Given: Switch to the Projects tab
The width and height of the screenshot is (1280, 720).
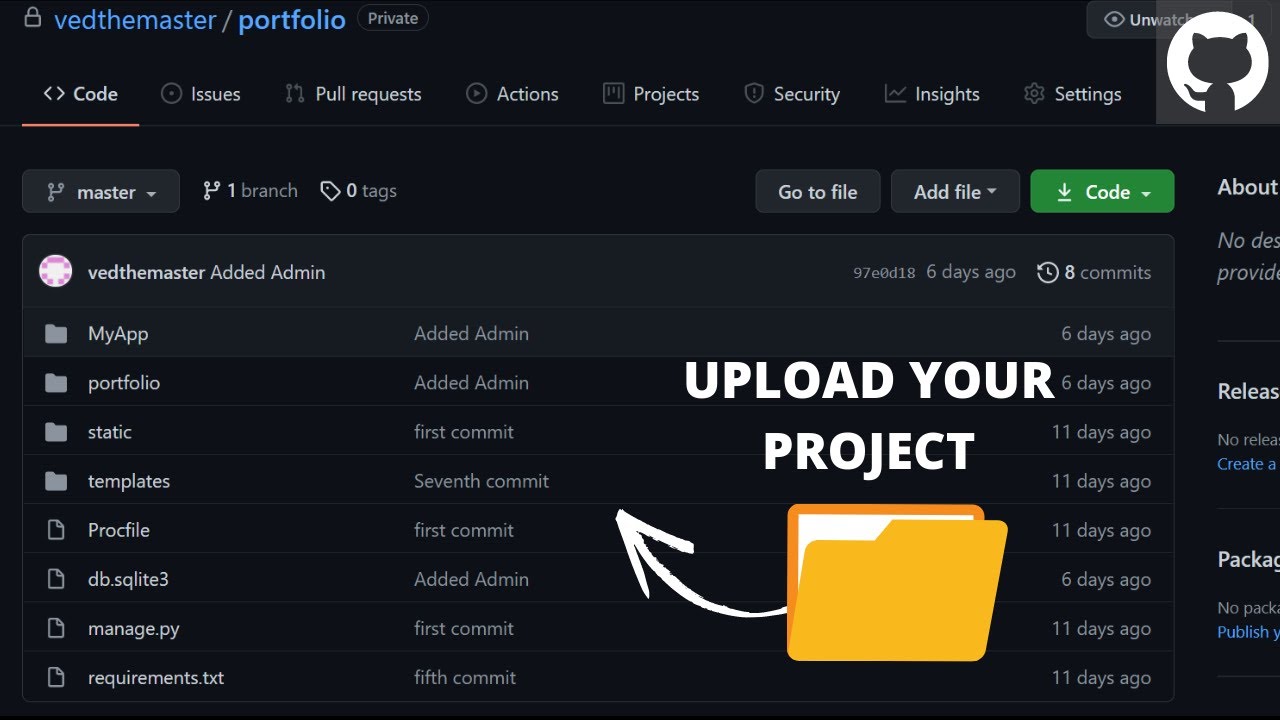Looking at the screenshot, I should click(651, 94).
